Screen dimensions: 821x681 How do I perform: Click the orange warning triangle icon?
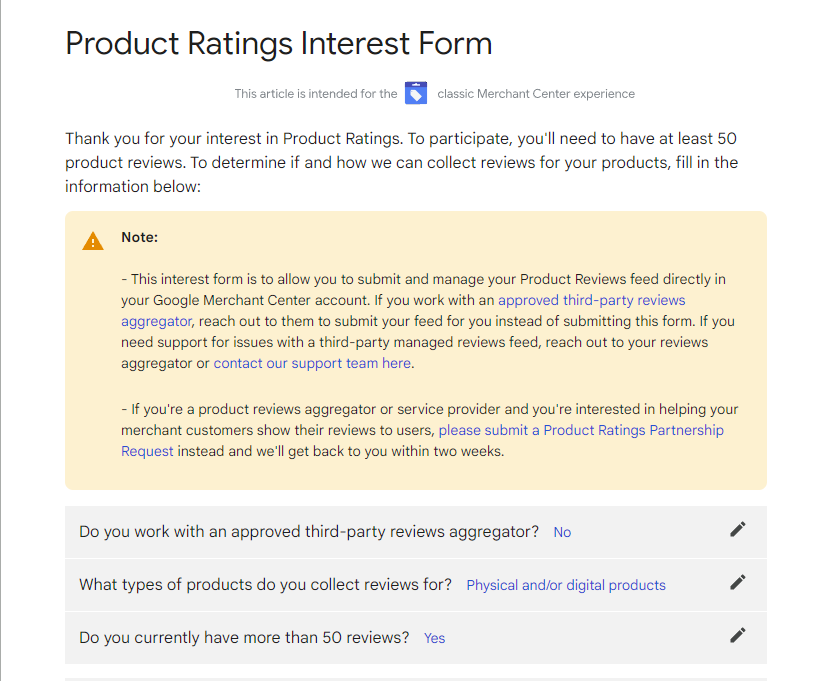coord(93,241)
